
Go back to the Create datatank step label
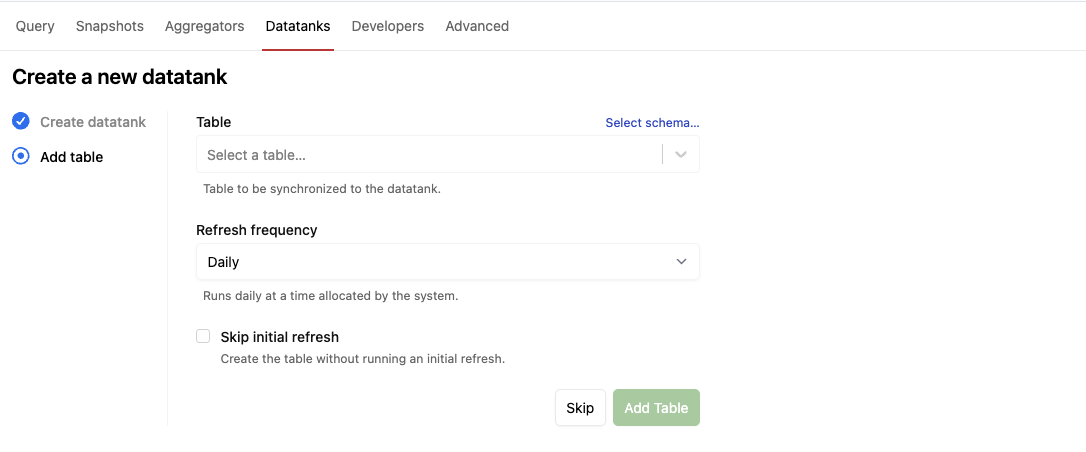[93, 122]
